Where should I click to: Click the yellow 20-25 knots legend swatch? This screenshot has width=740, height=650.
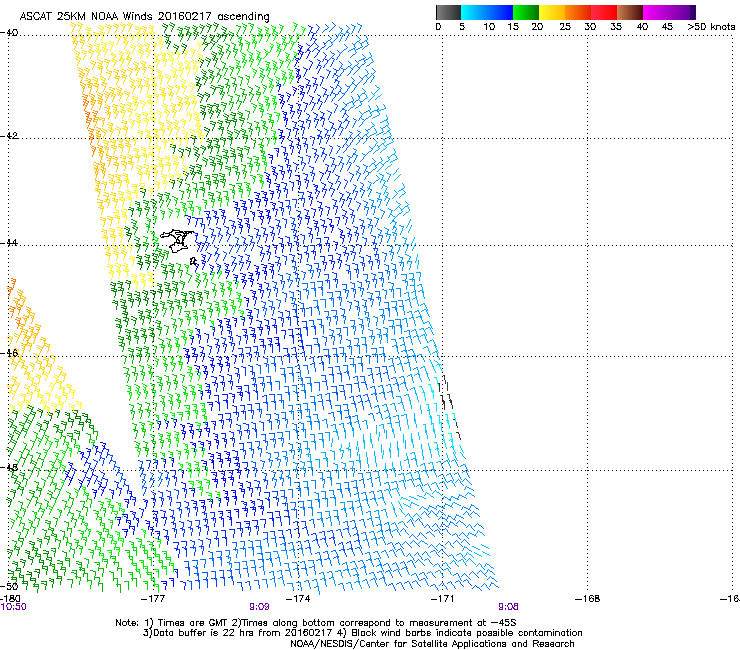click(x=552, y=12)
